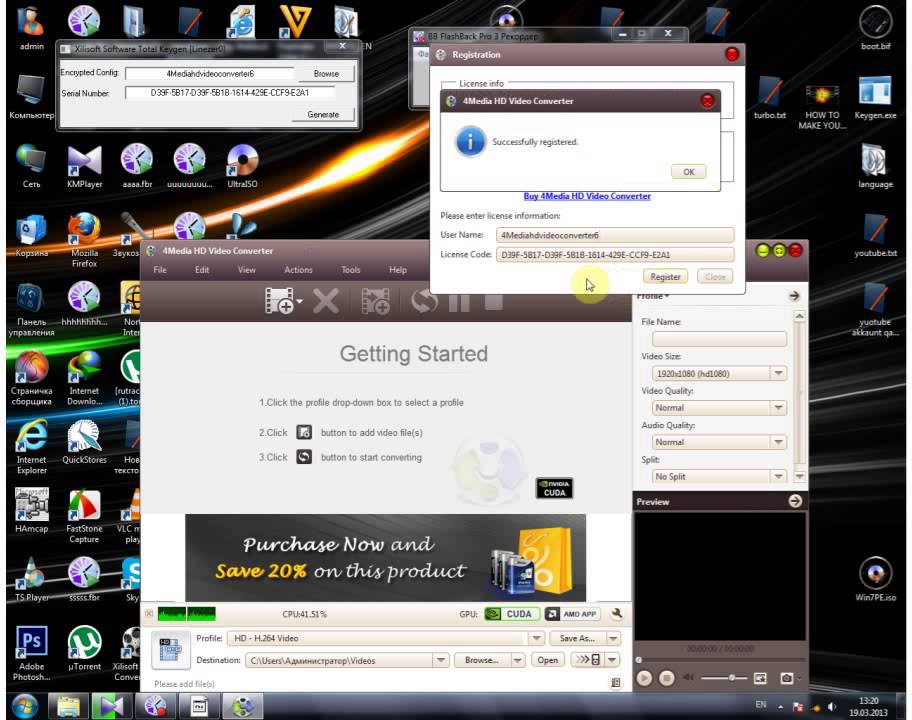Viewport: 912px width, 720px height.
Task: Open Windows Explorer from taskbar
Action: 68,706
